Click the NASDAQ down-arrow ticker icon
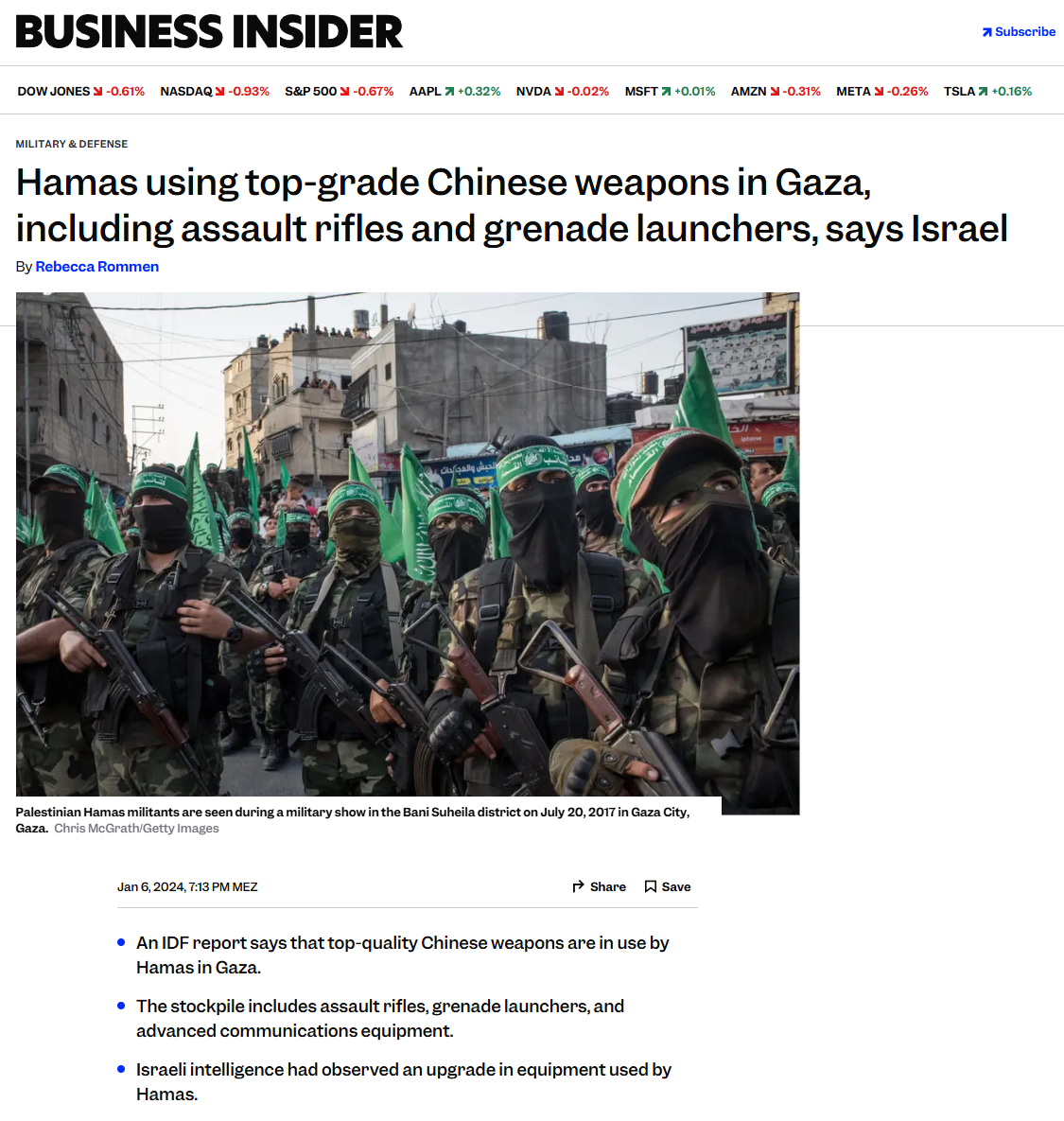This screenshot has width=1064, height=1121. (x=220, y=92)
